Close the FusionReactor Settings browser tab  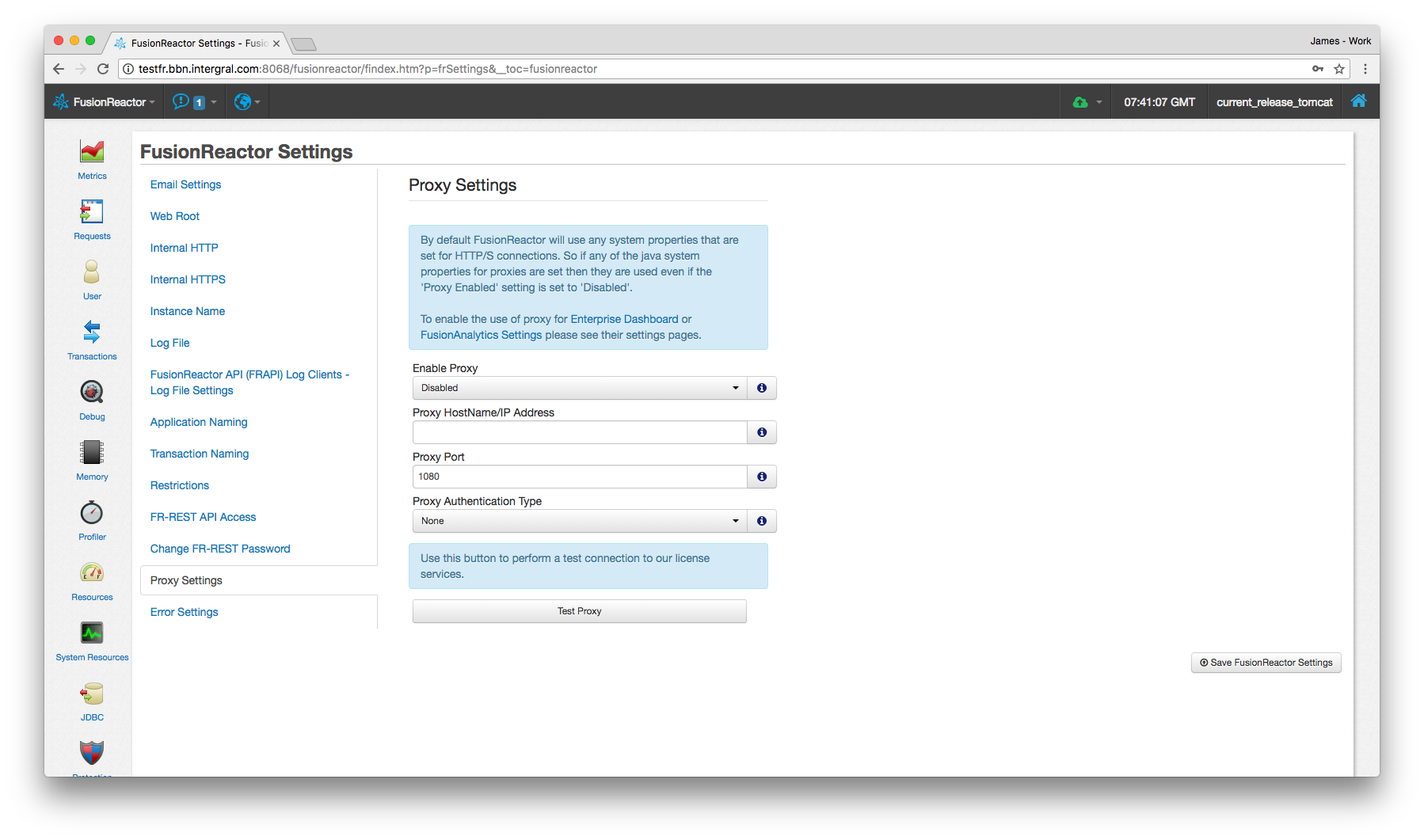(276, 44)
